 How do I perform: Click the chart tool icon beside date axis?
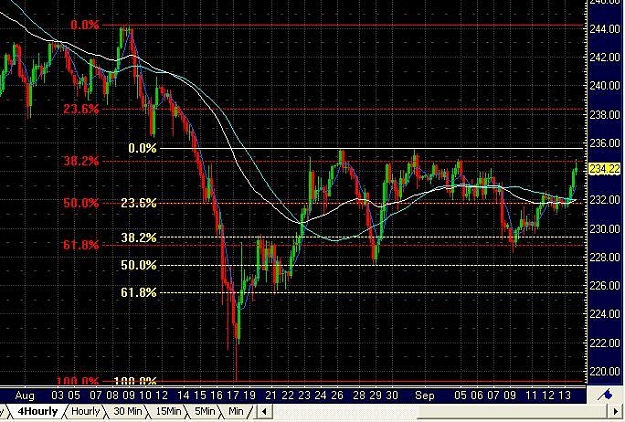(x=605, y=395)
